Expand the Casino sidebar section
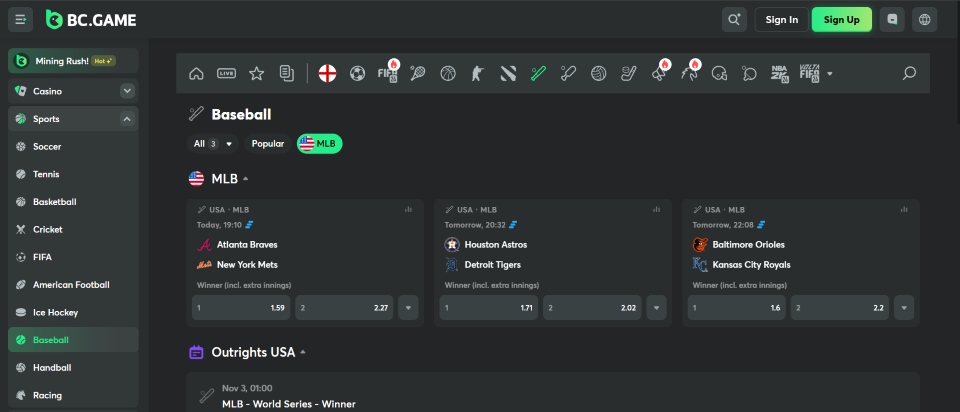This screenshot has width=960, height=412. click(127, 91)
